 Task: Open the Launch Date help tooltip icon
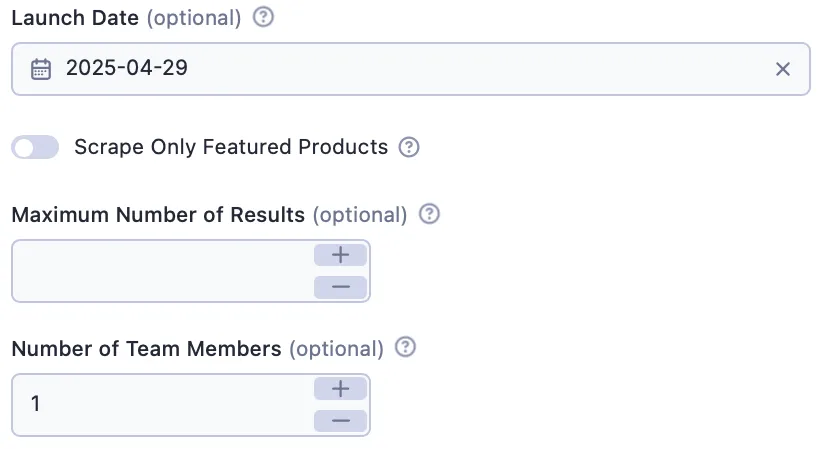263,17
